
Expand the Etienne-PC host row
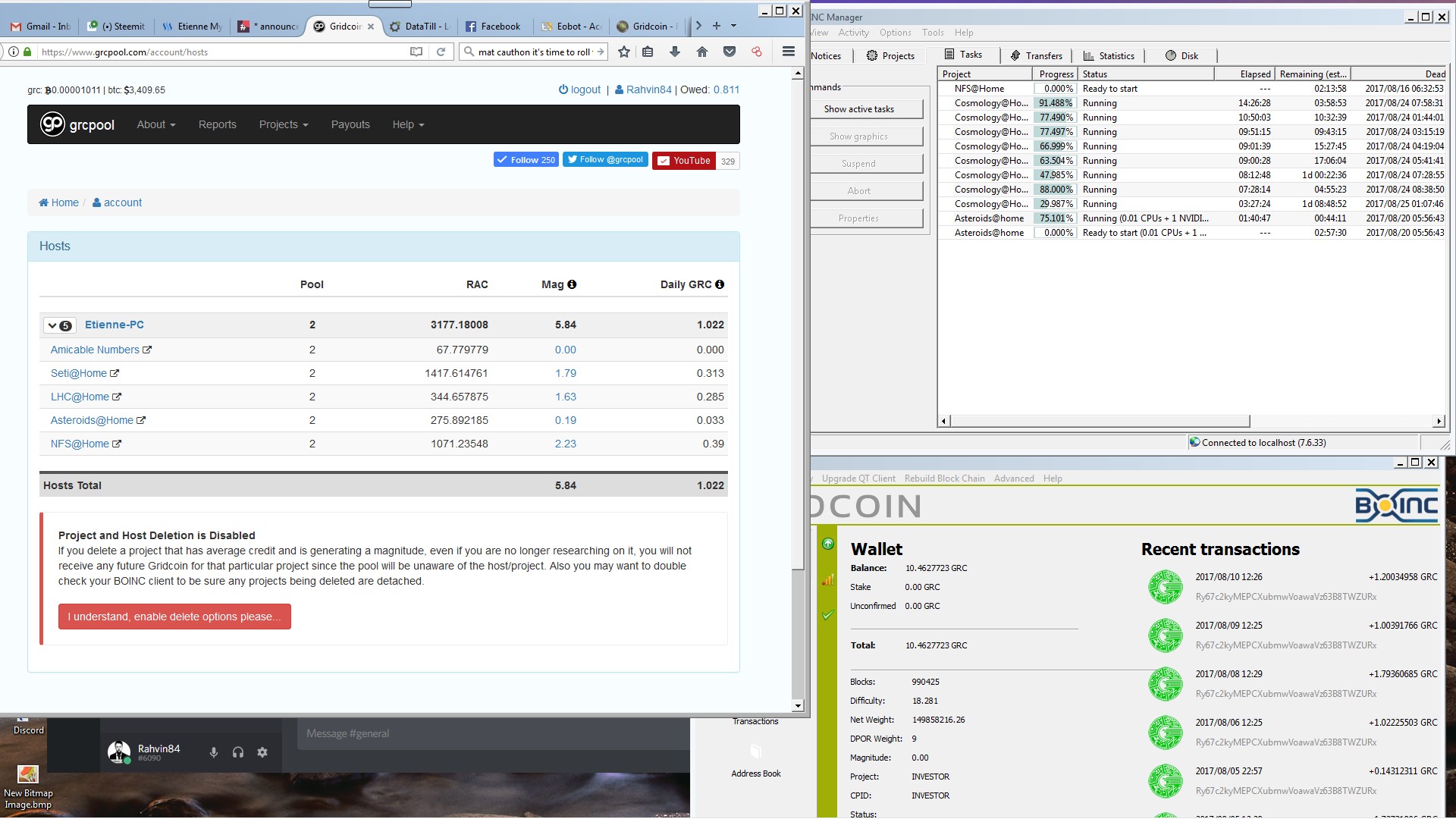(50, 324)
